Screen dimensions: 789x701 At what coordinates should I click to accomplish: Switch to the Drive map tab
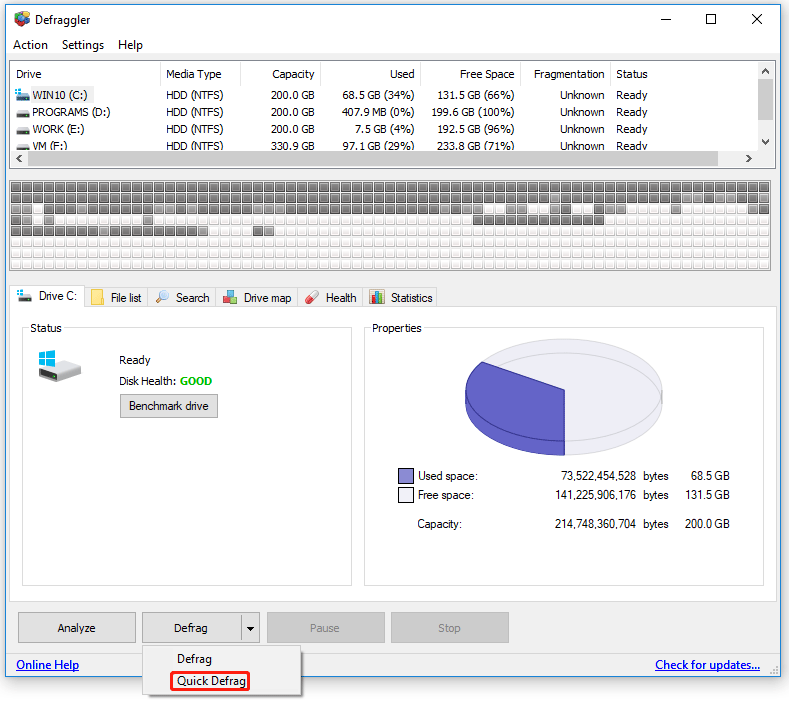pos(257,297)
